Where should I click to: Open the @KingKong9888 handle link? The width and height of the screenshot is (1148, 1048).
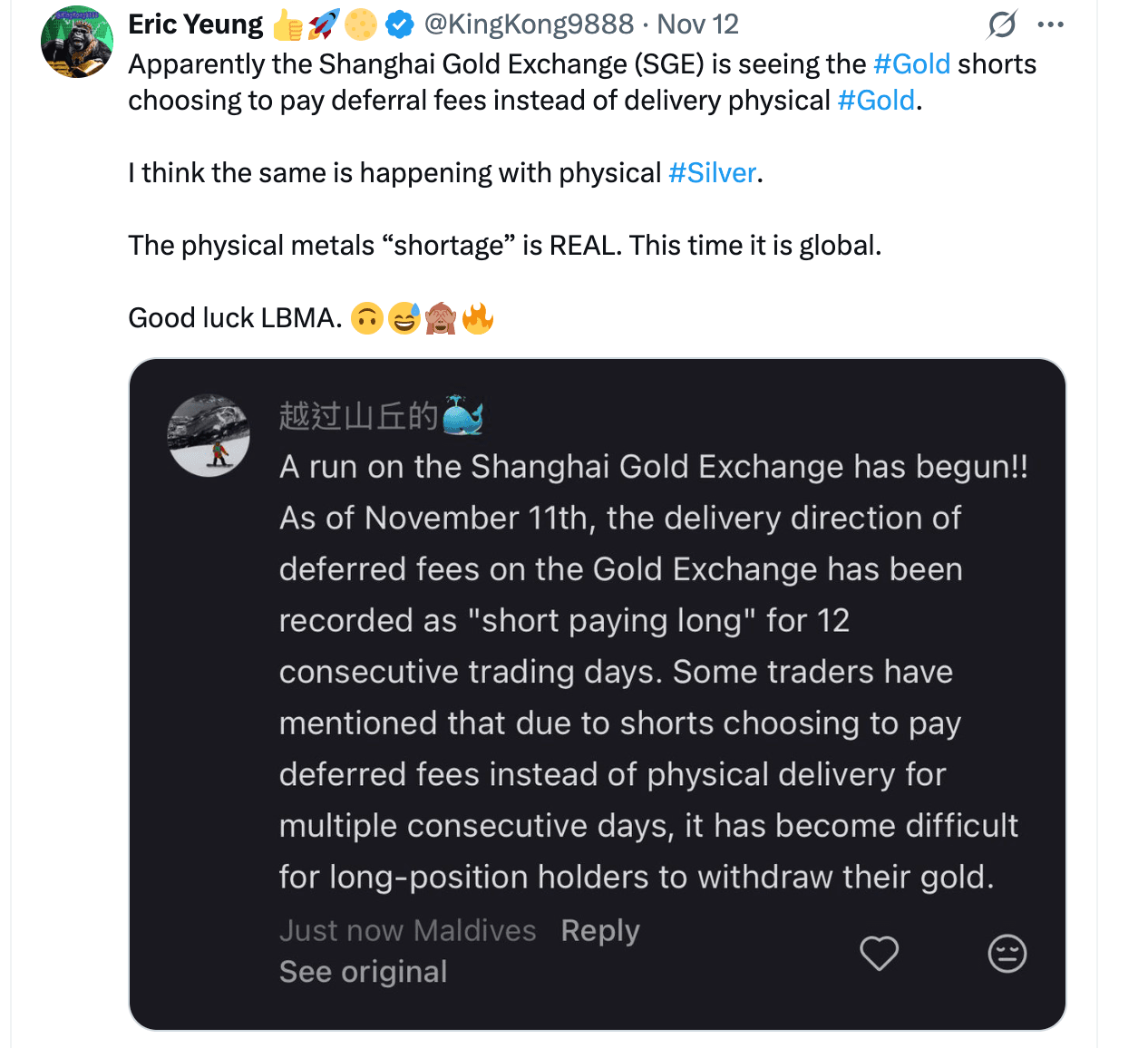click(x=529, y=24)
